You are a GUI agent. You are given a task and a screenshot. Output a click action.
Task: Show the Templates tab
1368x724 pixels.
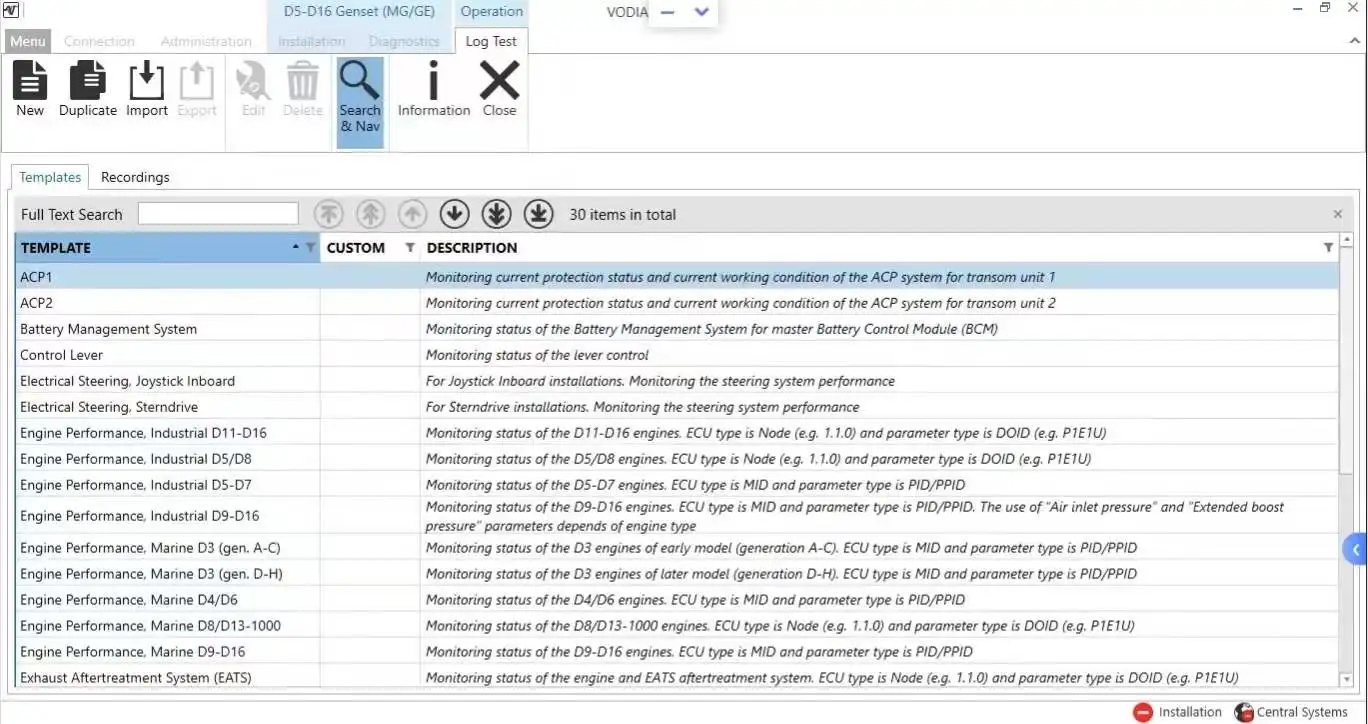click(x=50, y=177)
